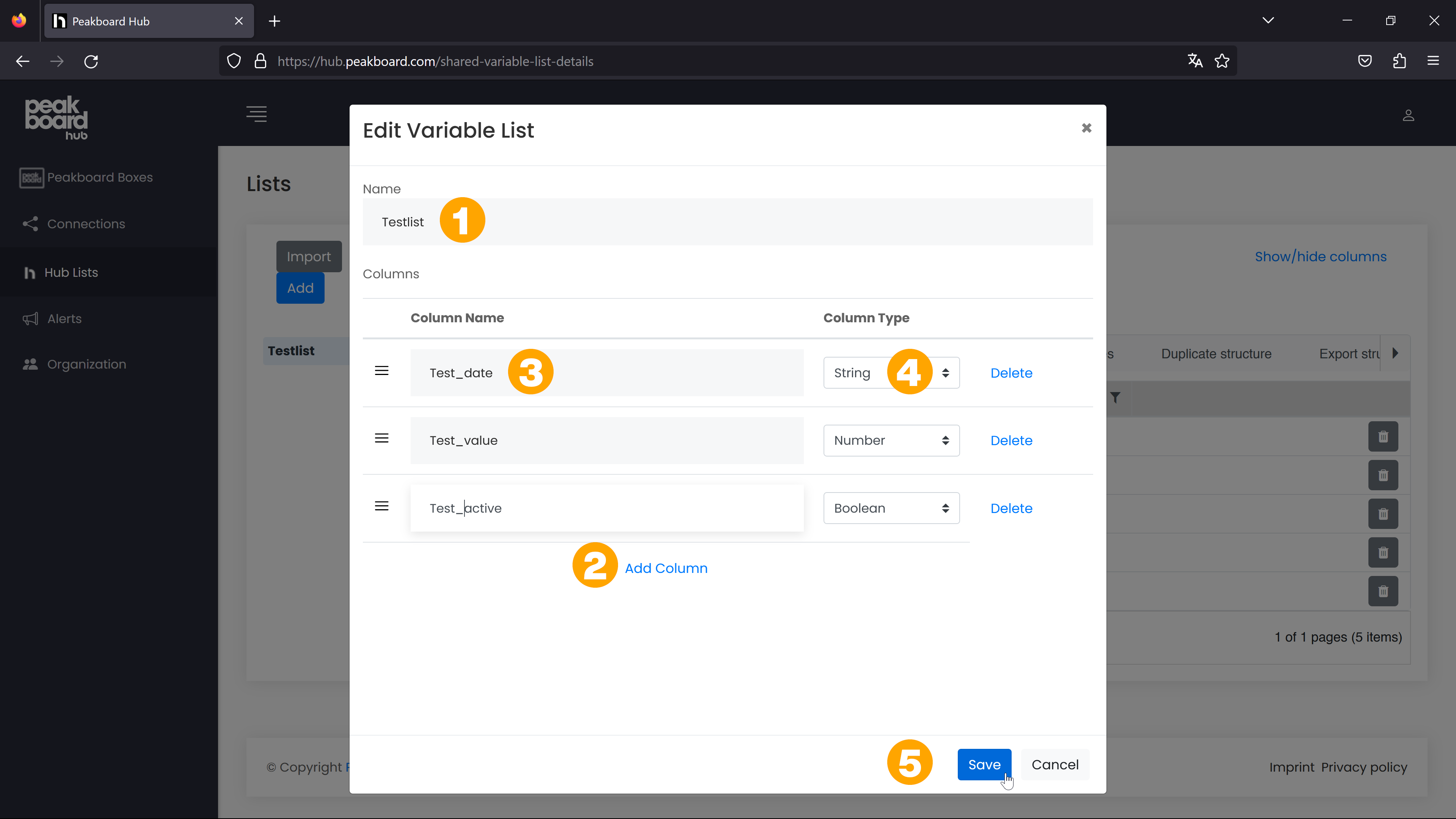Open the extensions puzzle icon
Image resolution: width=1456 pixels, height=819 pixels.
pos(1400,61)
